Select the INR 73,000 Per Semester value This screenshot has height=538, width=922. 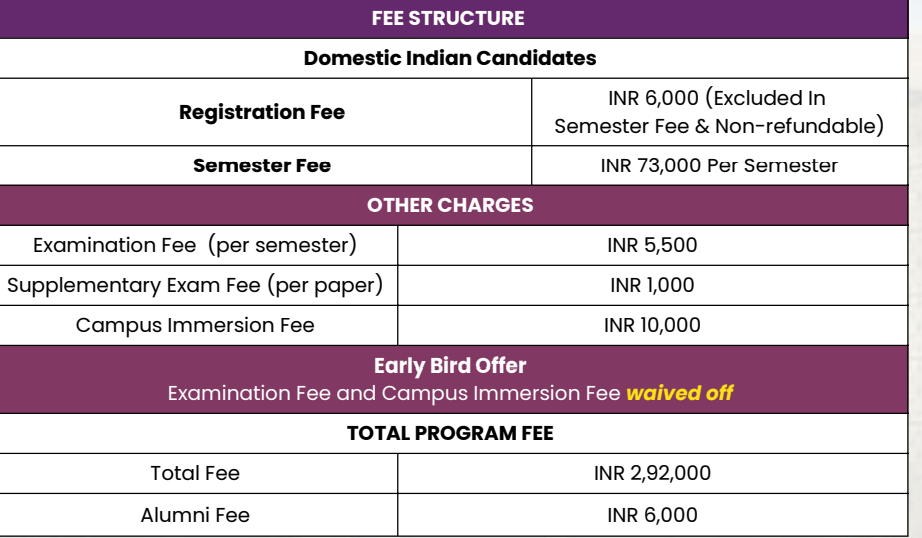[718, 165]
